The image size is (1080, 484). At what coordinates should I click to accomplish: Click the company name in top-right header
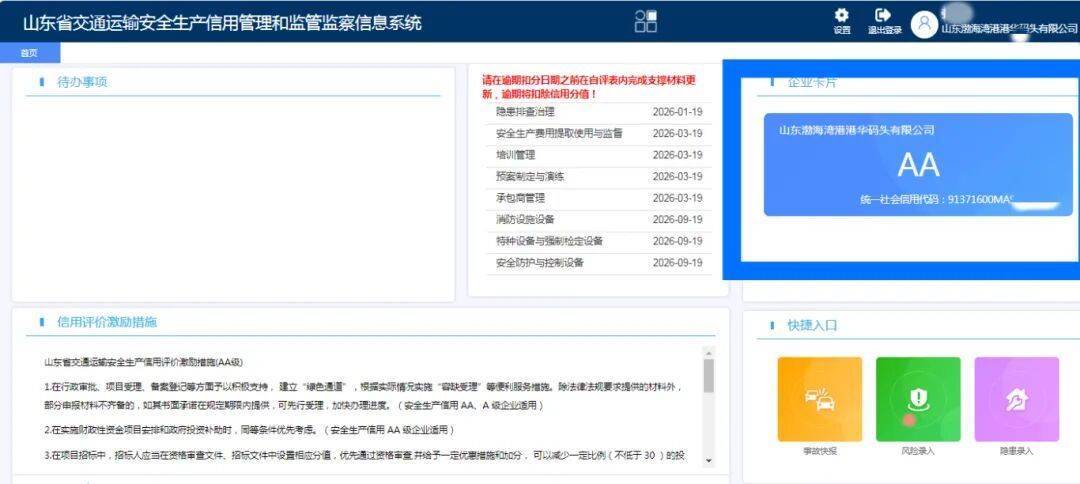tap(1009, 29)
